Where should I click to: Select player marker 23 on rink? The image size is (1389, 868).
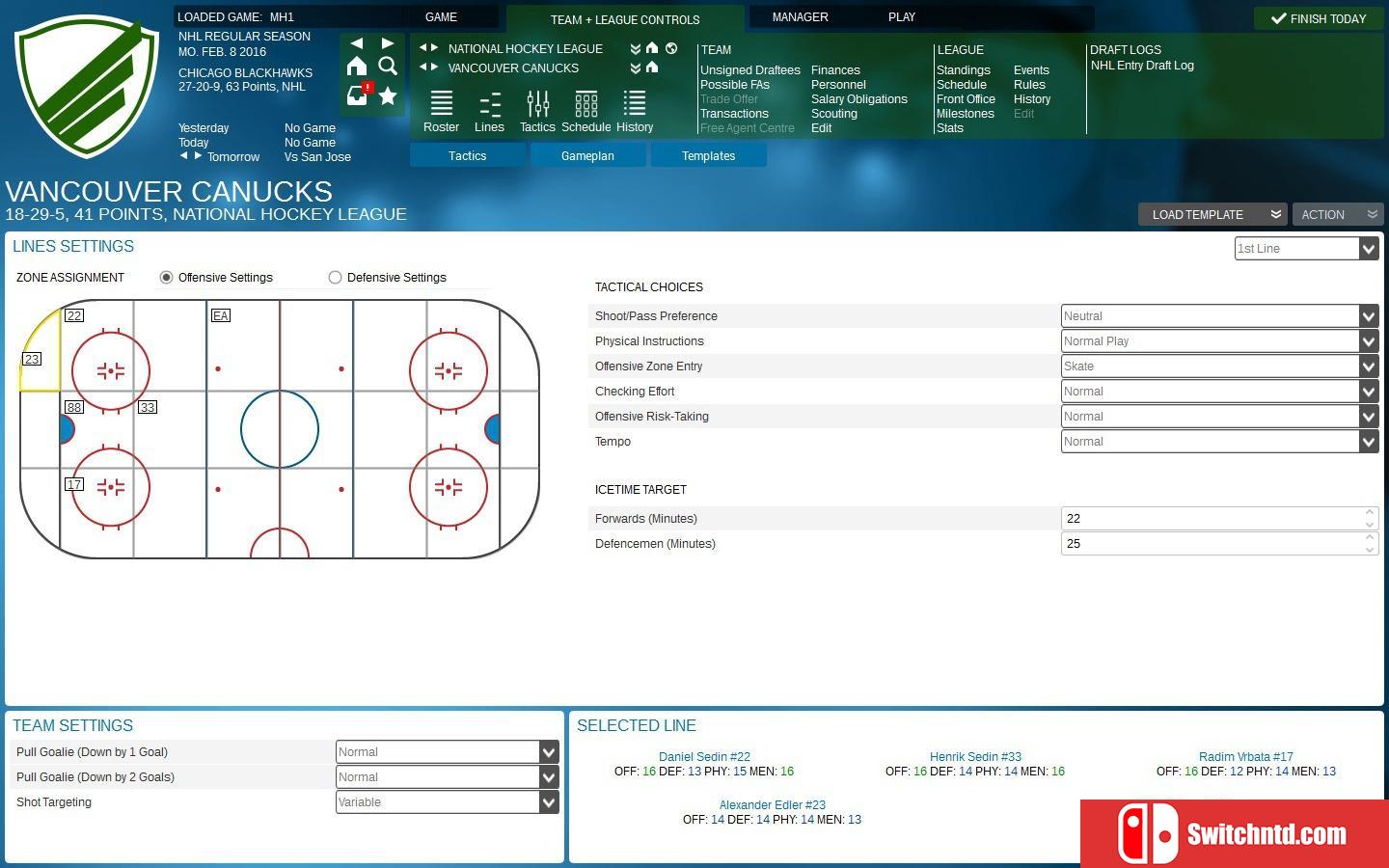pos(32,359)
